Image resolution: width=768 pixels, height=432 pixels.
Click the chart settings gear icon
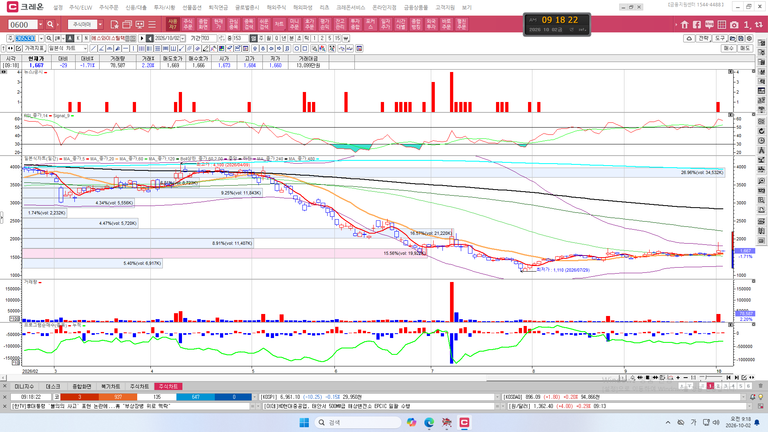(749, 38)
